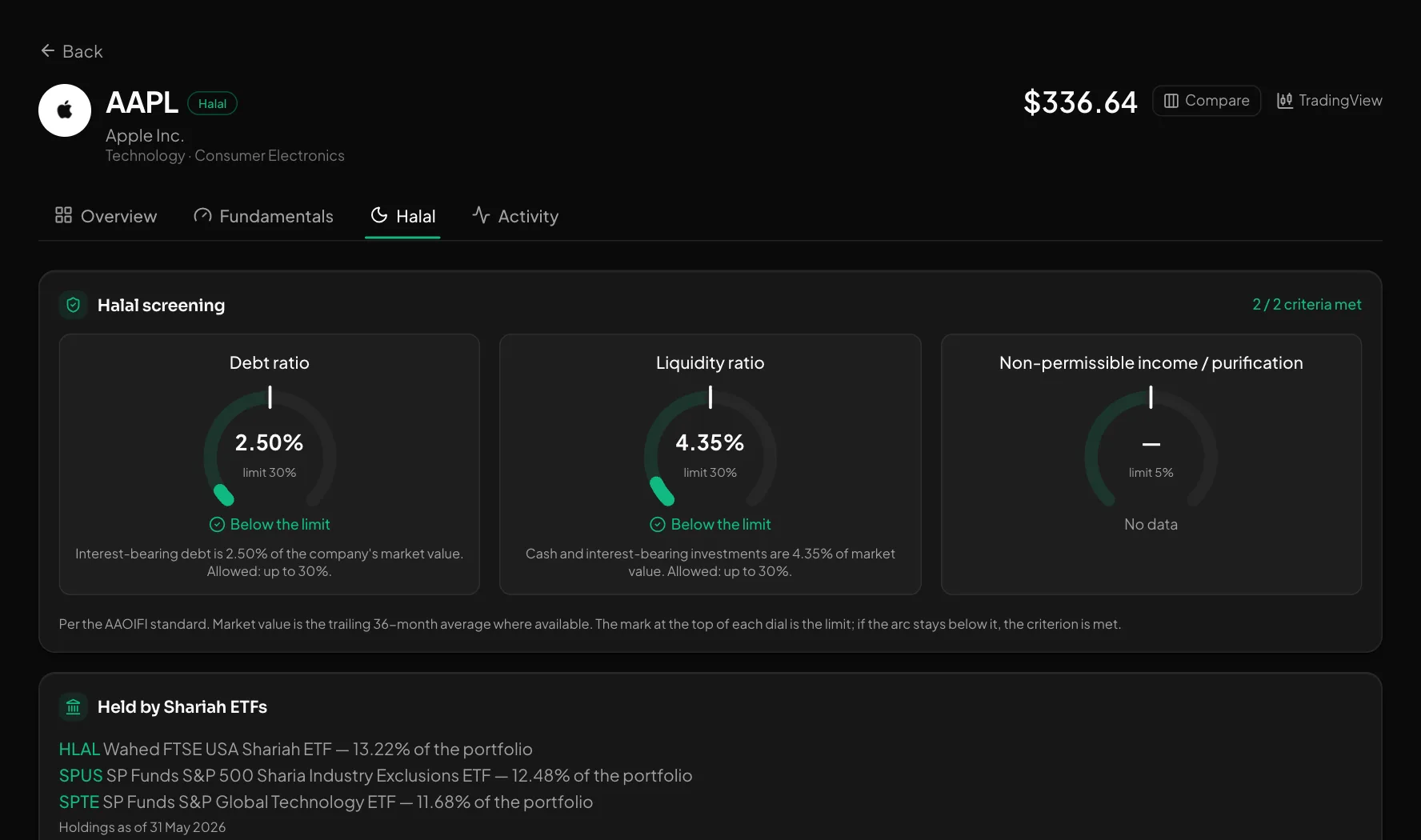Click the 'limit 5%' label
This screenshot has height=840, width=1421.
click(x=1151, y=473)
